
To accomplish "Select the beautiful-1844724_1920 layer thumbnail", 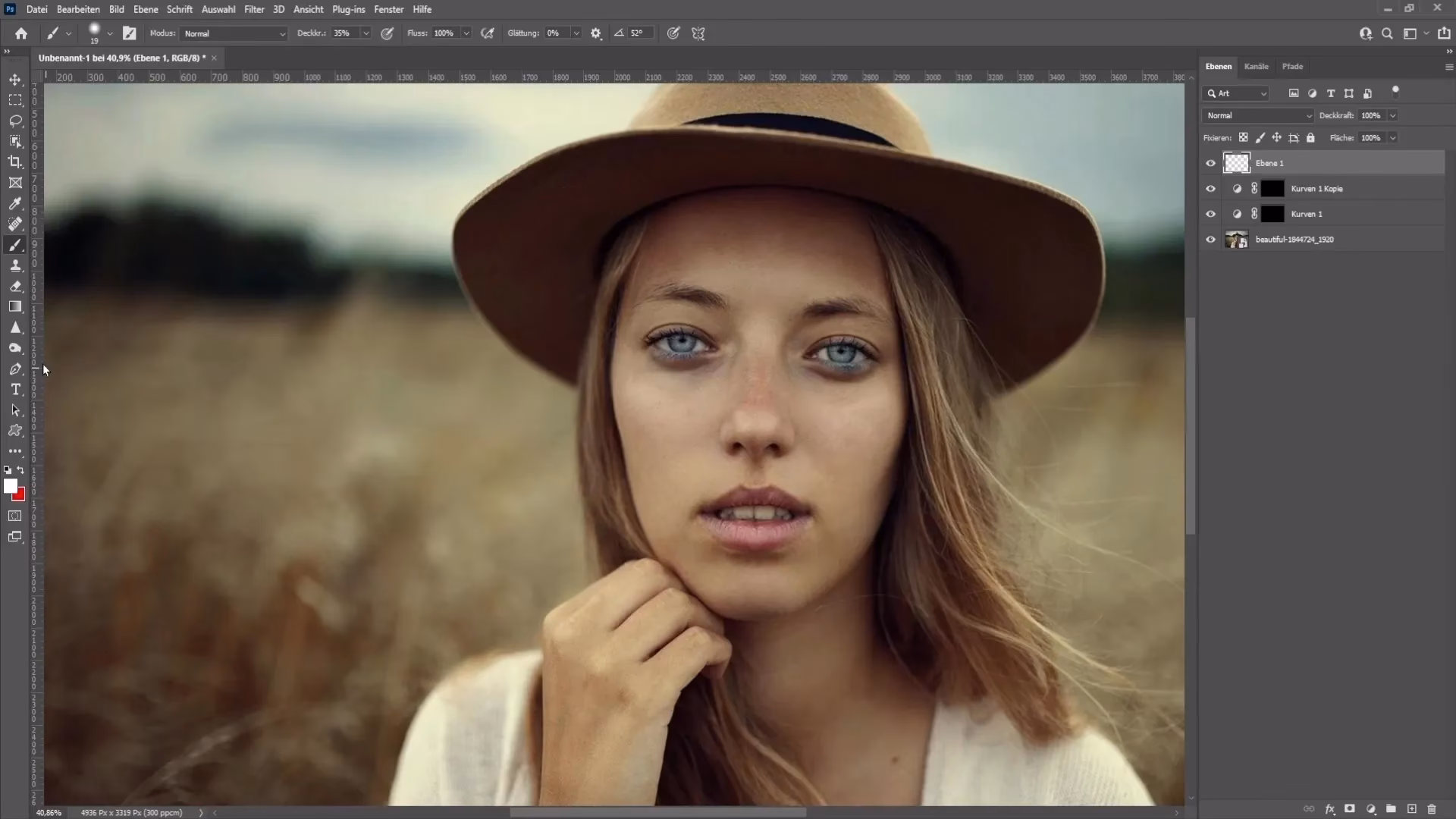I will coord(1237,239).
